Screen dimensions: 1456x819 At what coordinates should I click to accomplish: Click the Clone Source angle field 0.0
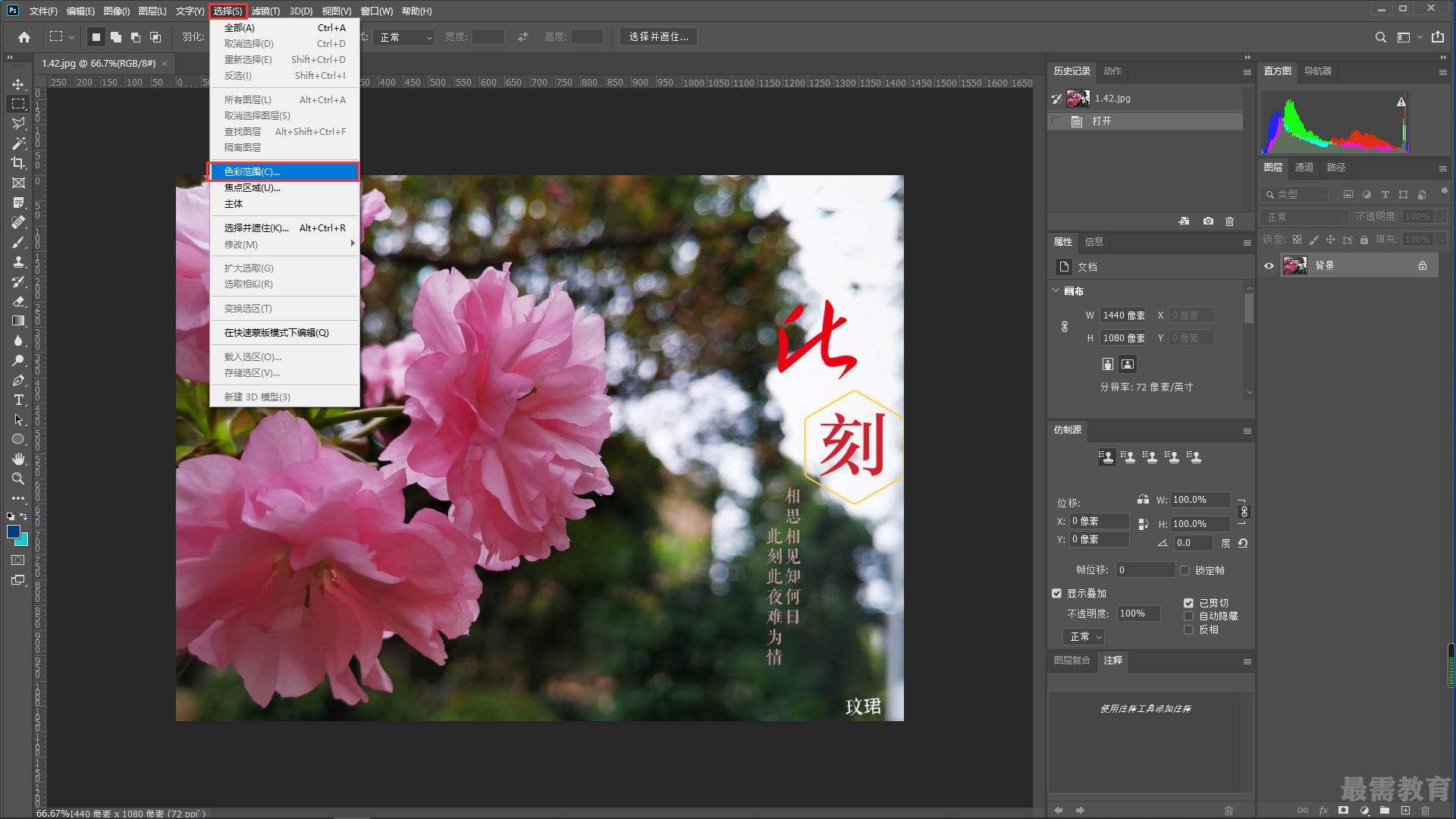pyautogui.click(x=1193, y=543)
